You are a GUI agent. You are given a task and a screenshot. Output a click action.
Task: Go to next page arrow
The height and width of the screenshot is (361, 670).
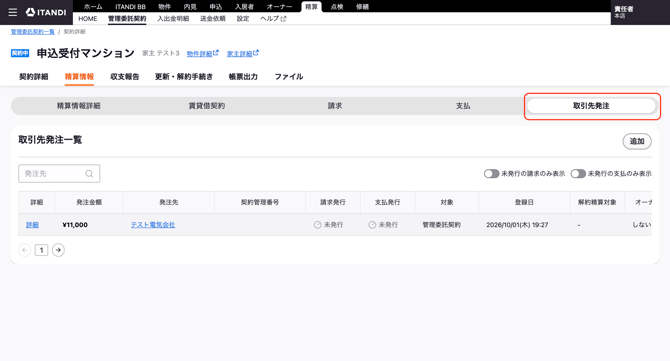(x=59, y=250)
